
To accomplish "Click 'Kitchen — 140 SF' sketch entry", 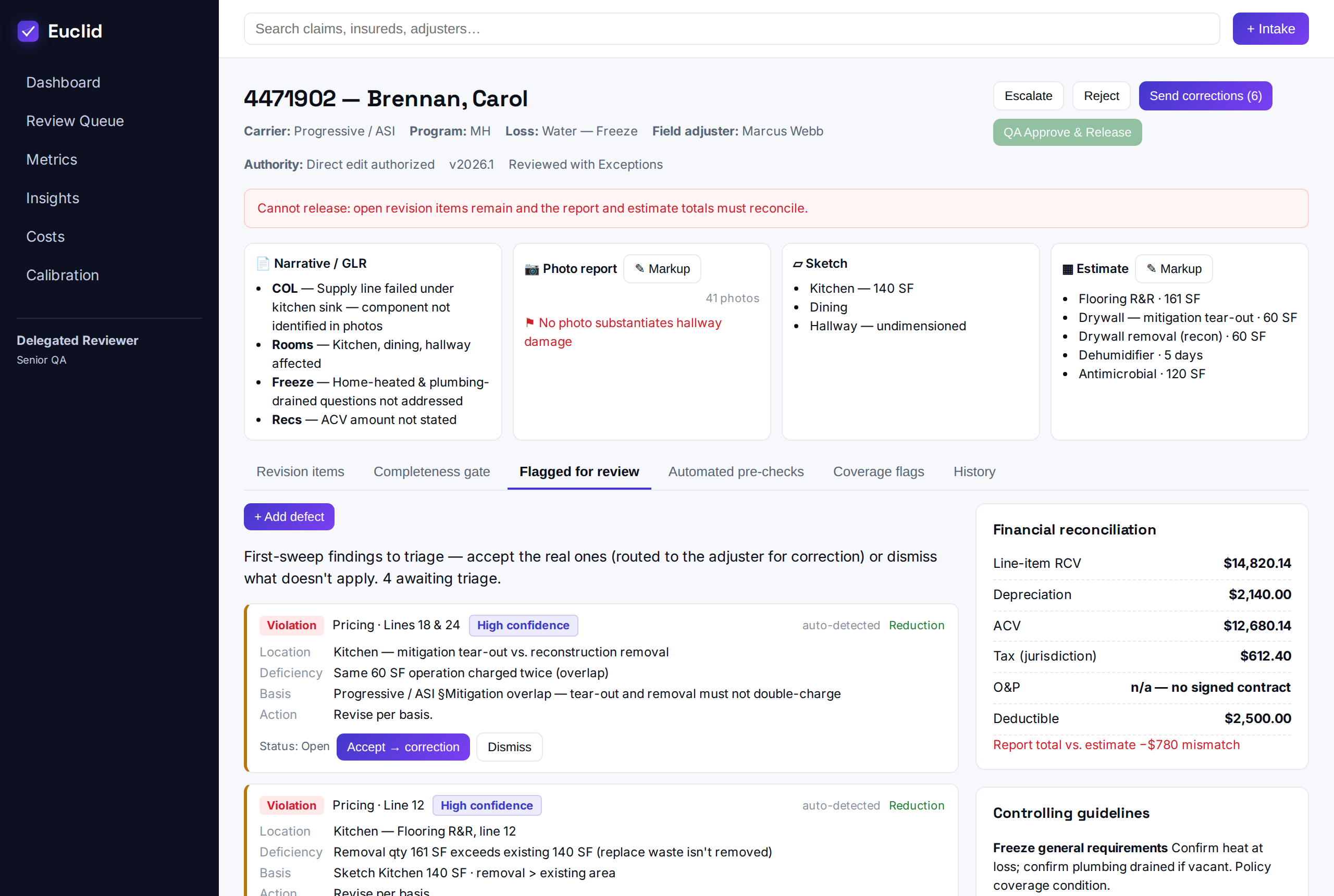I will click(861, 289).
